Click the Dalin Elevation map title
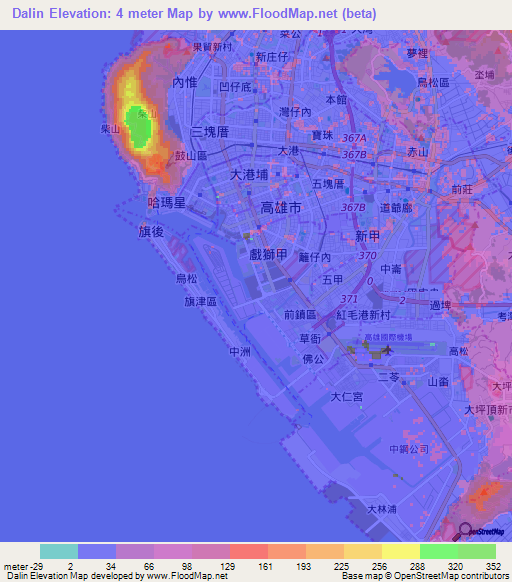This screenshot has height=582, width=512. point(194,14)
